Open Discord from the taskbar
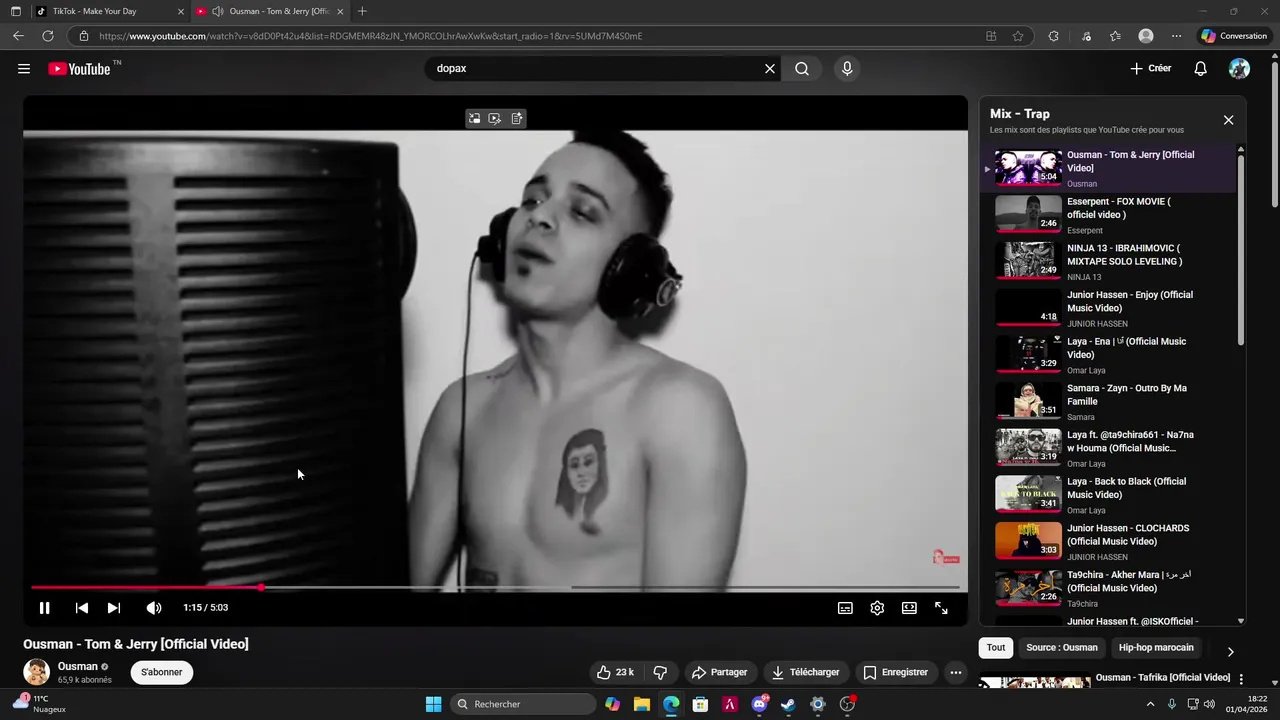Viewport: 1280px width, 720px height. point(759,704)
